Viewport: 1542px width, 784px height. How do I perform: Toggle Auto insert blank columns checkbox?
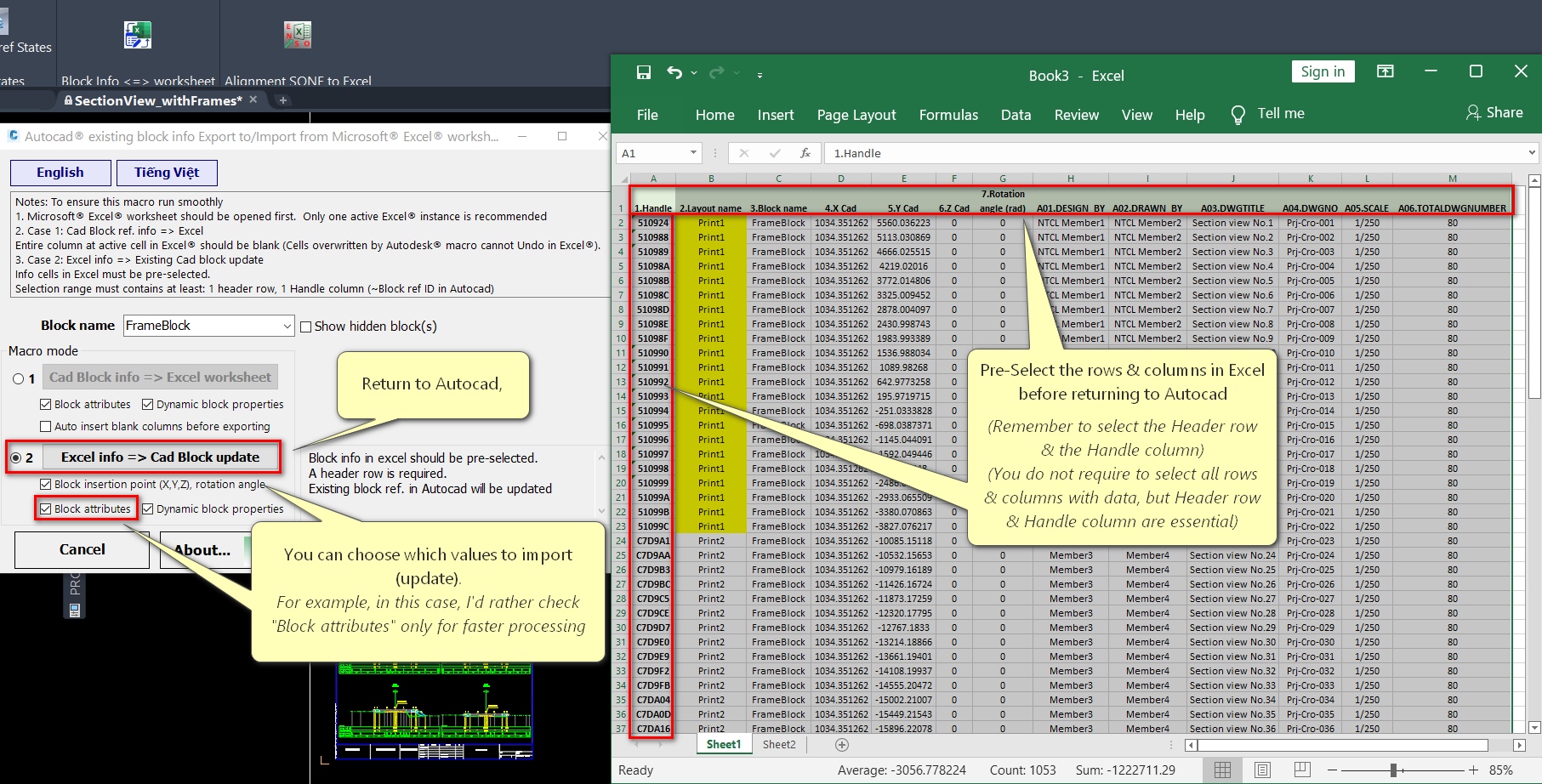tap(46, 427)
